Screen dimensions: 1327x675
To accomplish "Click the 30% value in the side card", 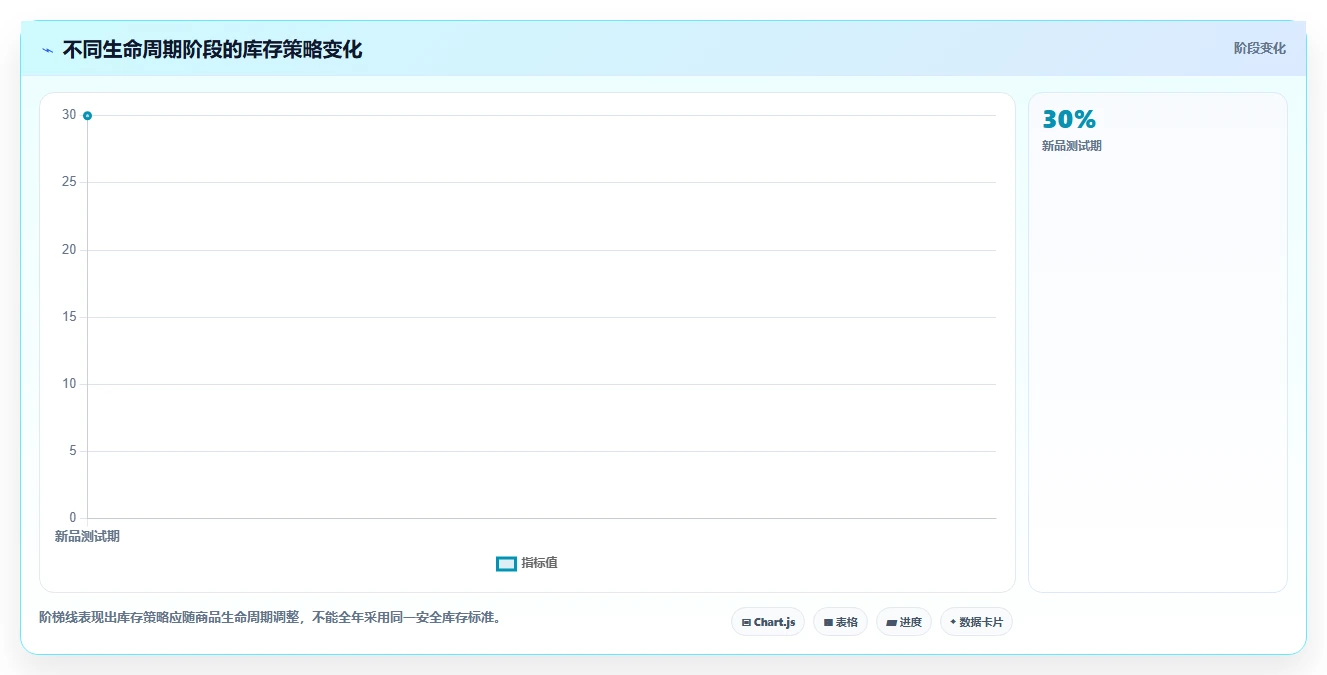I will (x=1069, y=120).
